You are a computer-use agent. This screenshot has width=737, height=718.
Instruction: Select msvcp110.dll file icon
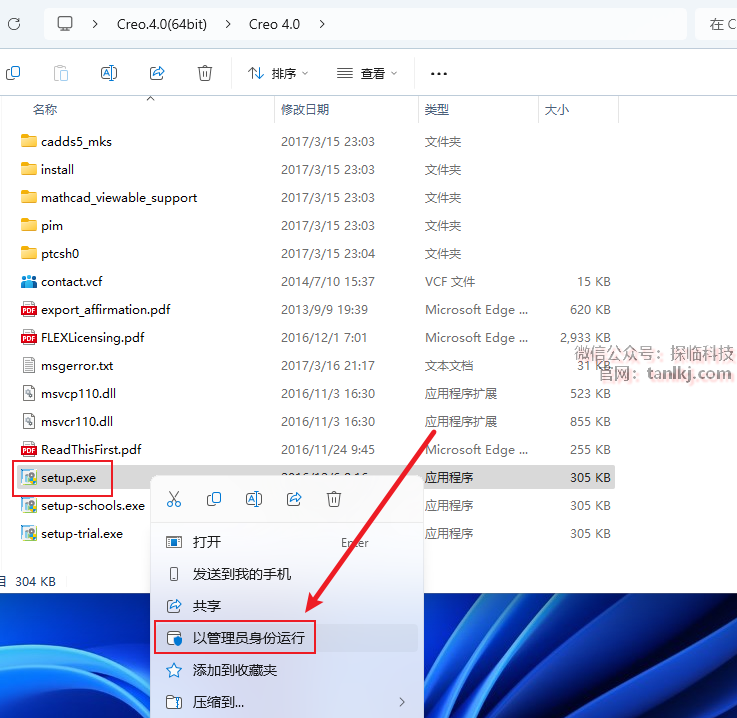pos(29,393)
